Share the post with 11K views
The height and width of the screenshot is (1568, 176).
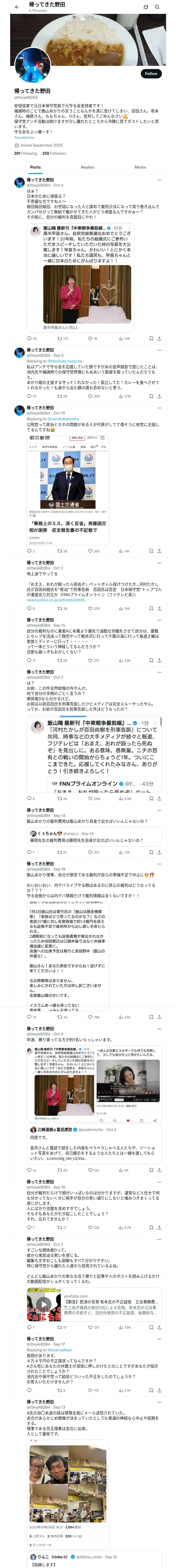coord(159,551)
